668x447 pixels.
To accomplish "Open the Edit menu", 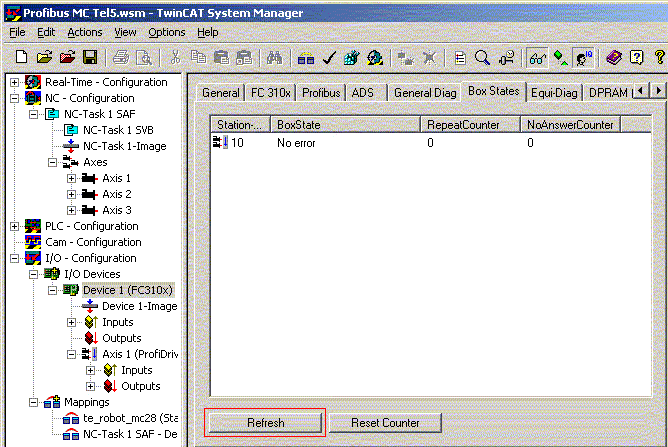I will point(46,32).
